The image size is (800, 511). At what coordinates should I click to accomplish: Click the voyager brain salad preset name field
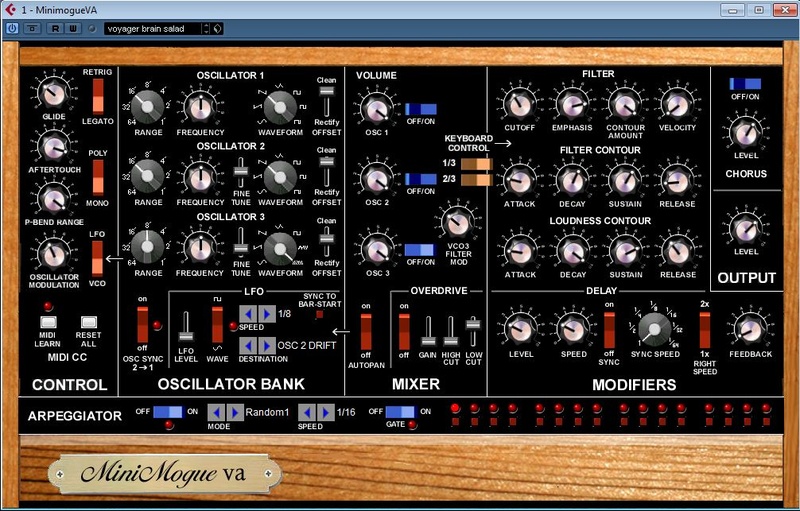pos(153,29)
